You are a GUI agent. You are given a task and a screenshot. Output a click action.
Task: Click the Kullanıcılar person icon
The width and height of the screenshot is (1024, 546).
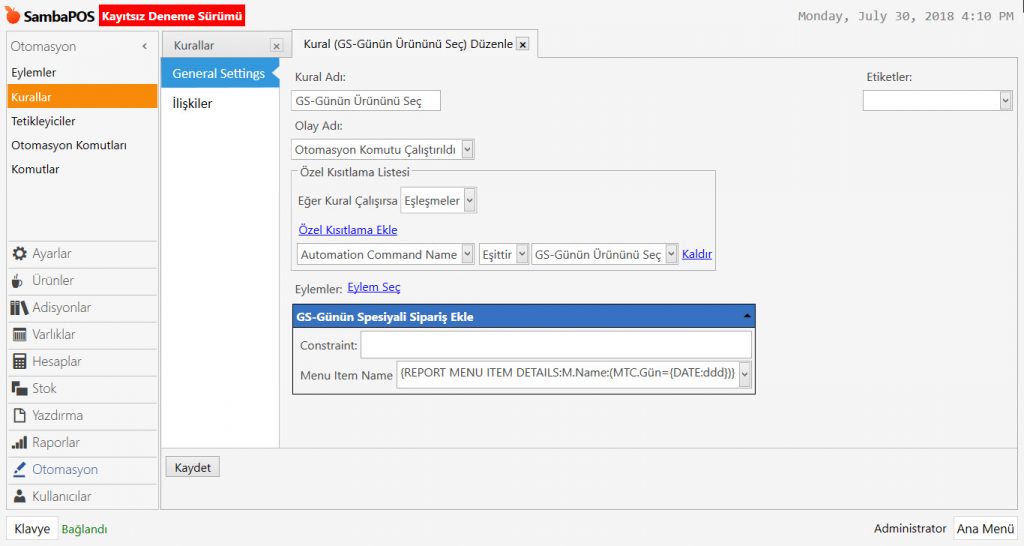coord(19,497)
